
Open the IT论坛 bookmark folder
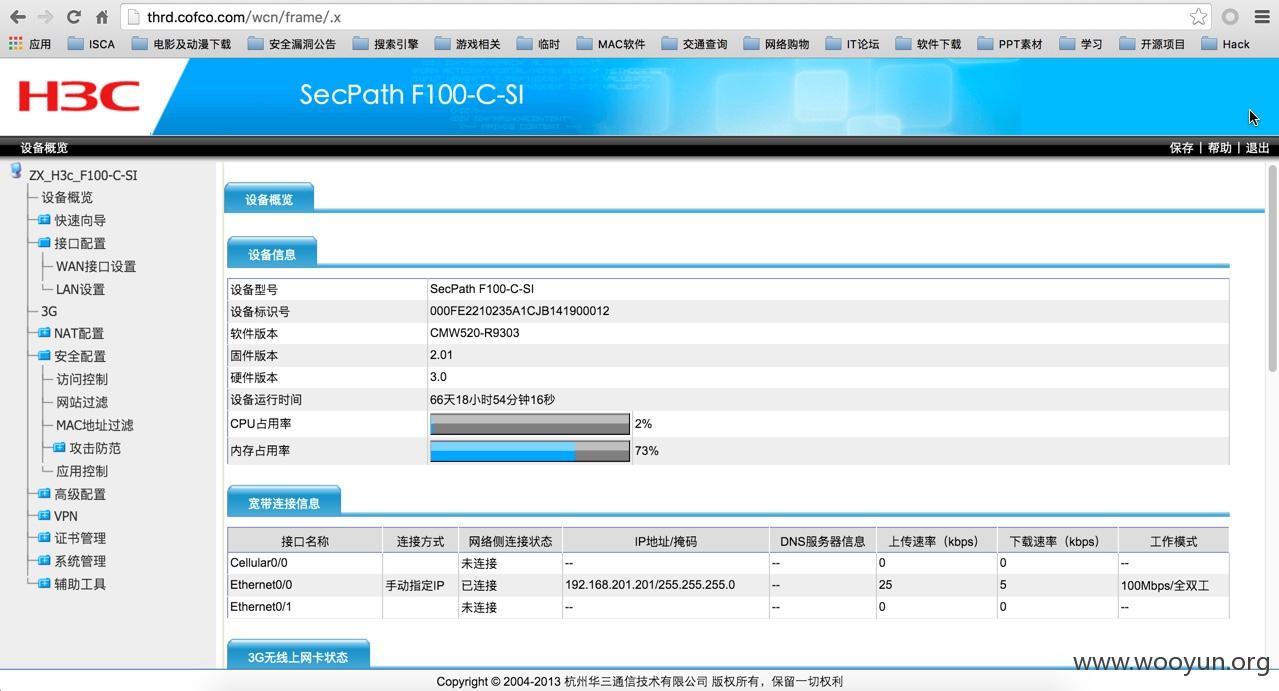pyautogui.click(x=852, y=44)
